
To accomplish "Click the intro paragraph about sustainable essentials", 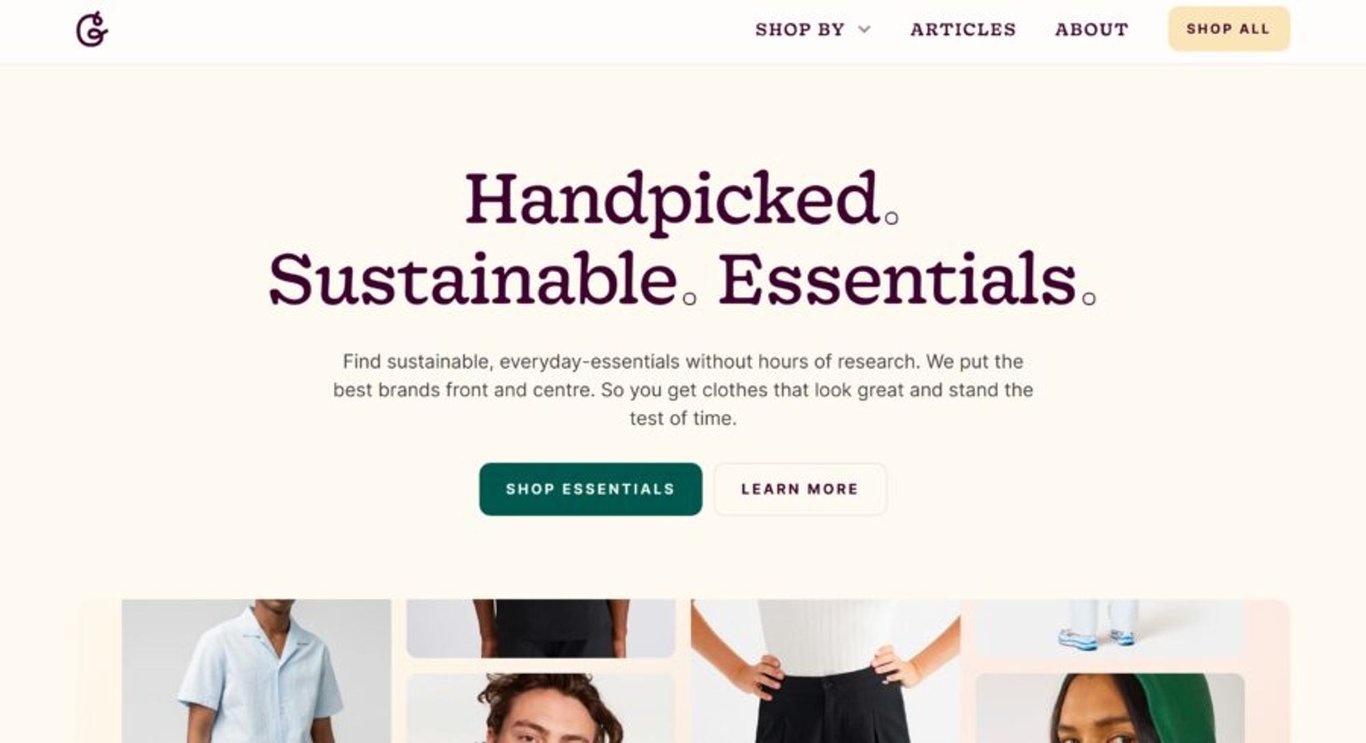I will (x=683, y=390).
